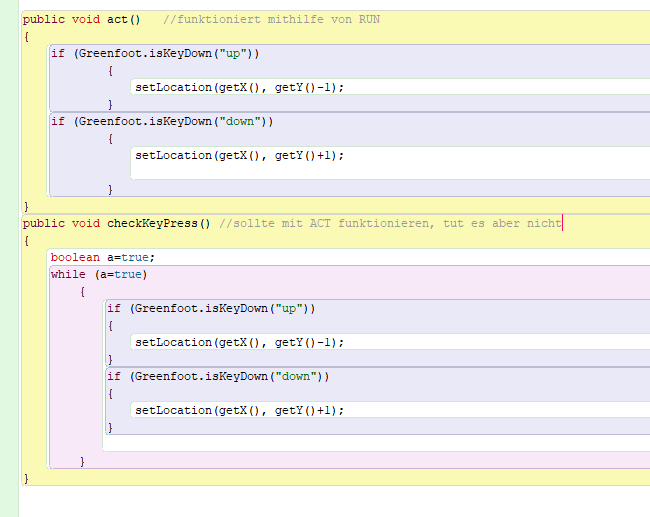
Task: Click 'setLocation(getX(), getY()+1);' inside the while loop
Action: click(240, 410)
